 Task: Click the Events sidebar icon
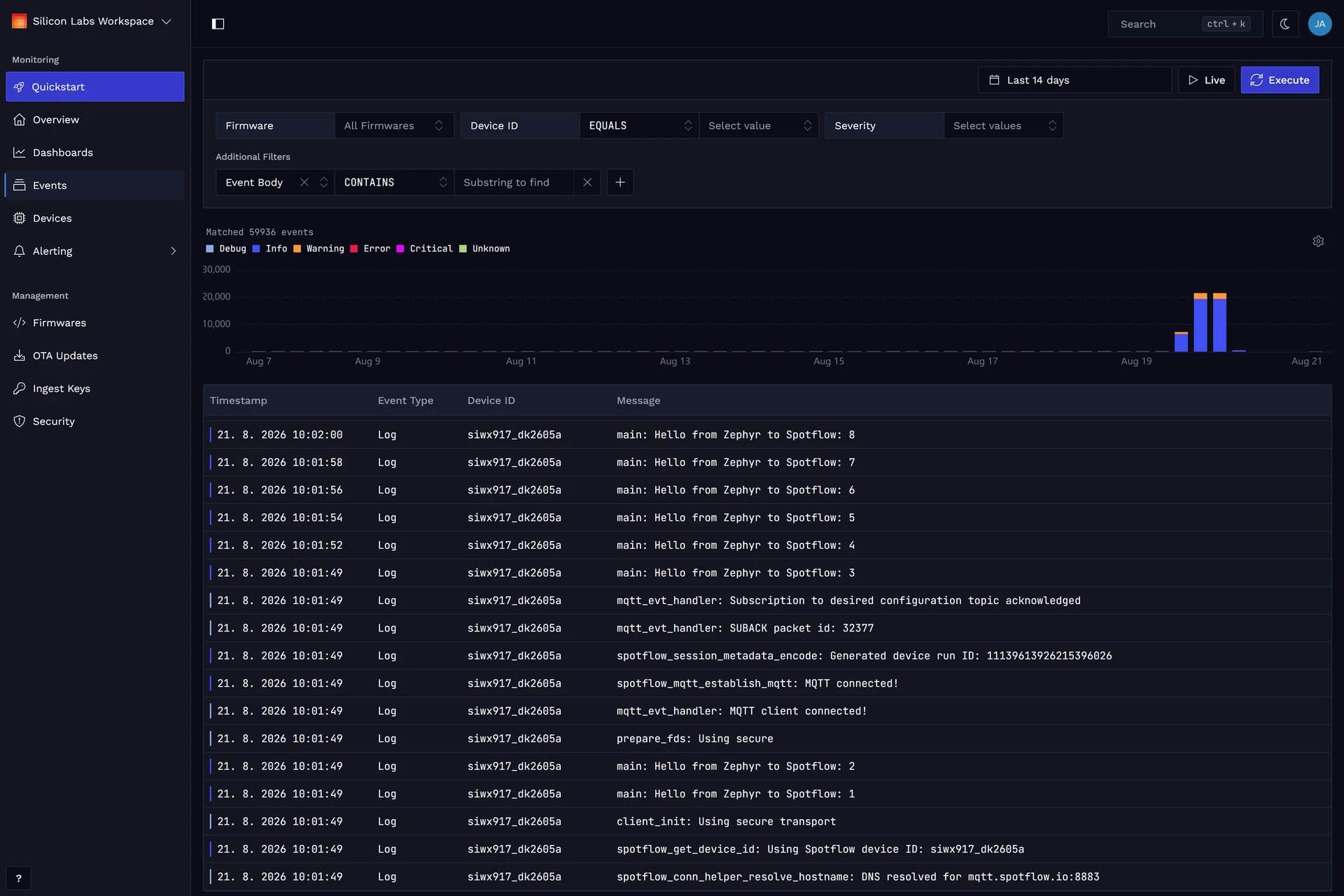tap(19, 185)
